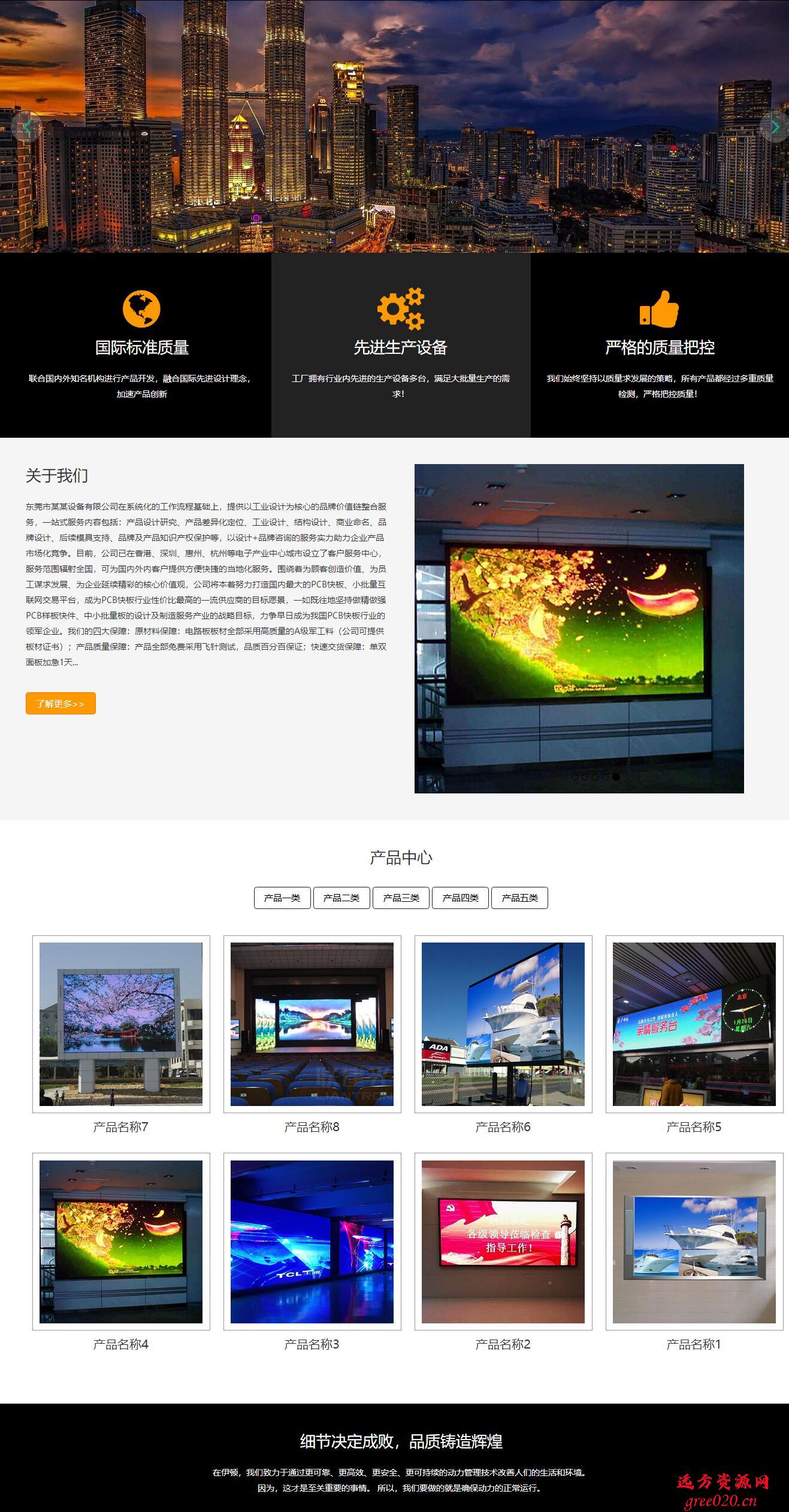Click the orange globe icon
This screenshot has height=1512, width=789.
[141, 309]
